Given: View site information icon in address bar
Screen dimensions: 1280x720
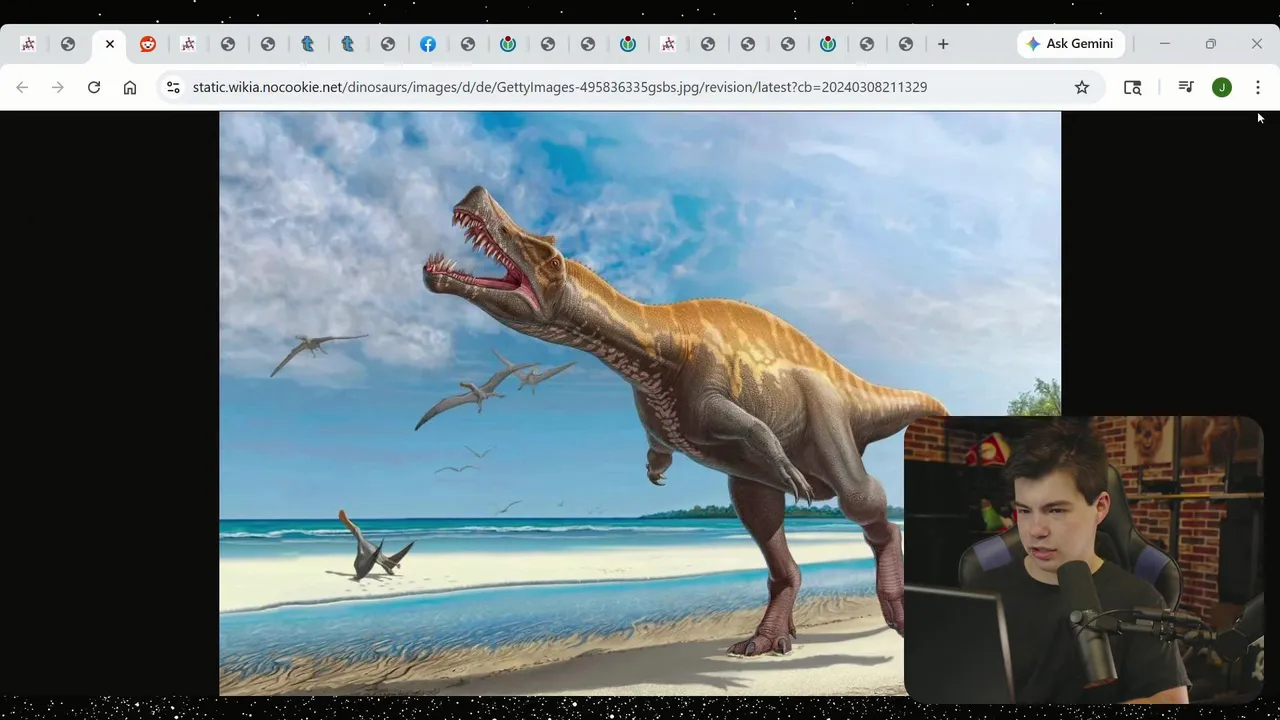Looking at the screenshot, I should pos(173,87).
